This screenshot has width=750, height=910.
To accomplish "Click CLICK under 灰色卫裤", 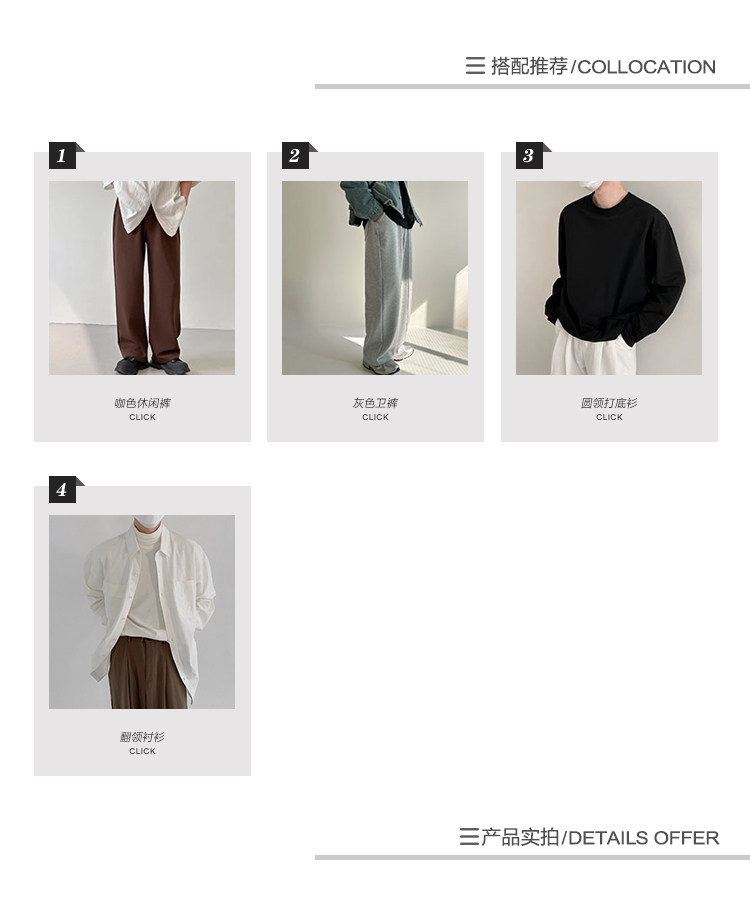I will 375,417.
